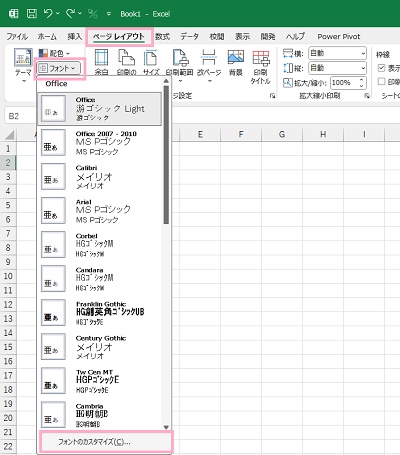Image resolution: width=400 pixels, height=455 pixels.
Task: Click the select-all corner of the sheet
Action: (x=10, y=135)
